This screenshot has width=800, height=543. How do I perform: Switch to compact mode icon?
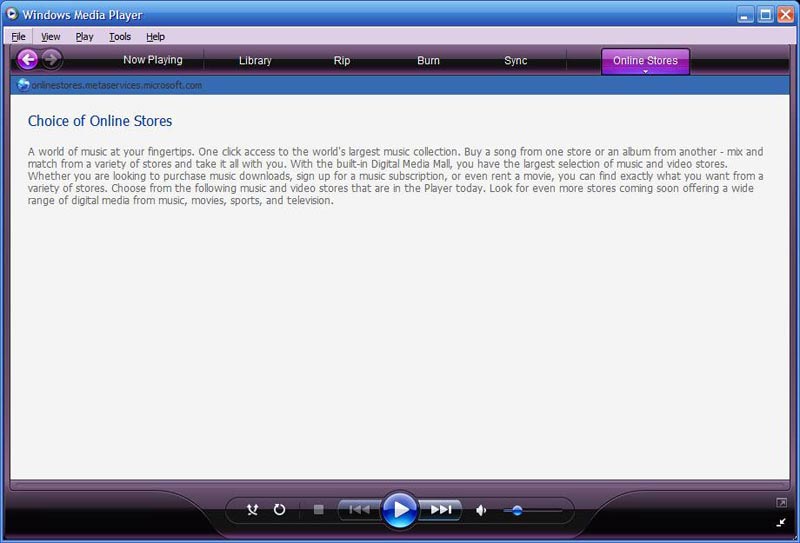[x=781, y=522]
